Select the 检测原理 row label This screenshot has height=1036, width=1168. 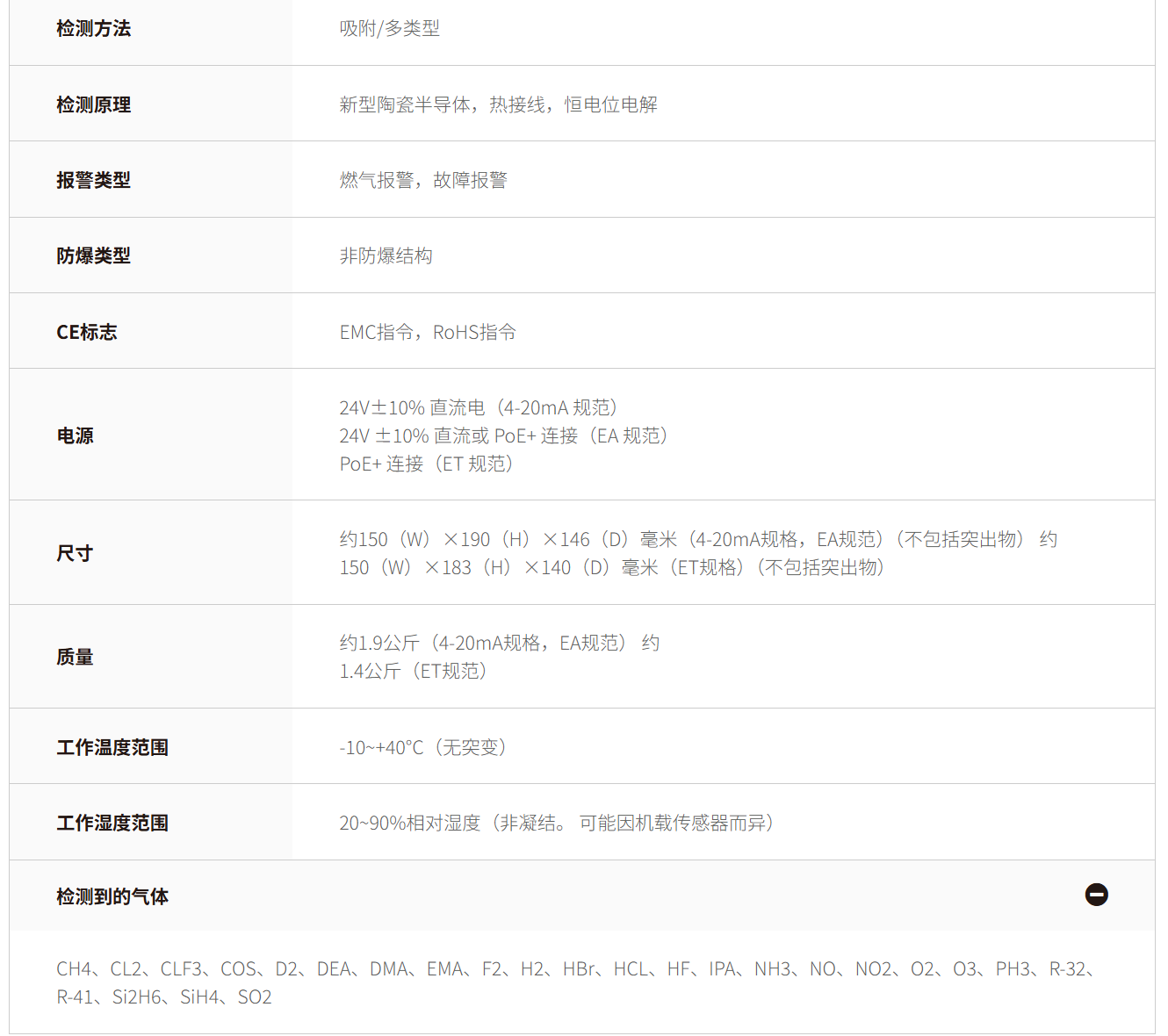pos(94,104)
